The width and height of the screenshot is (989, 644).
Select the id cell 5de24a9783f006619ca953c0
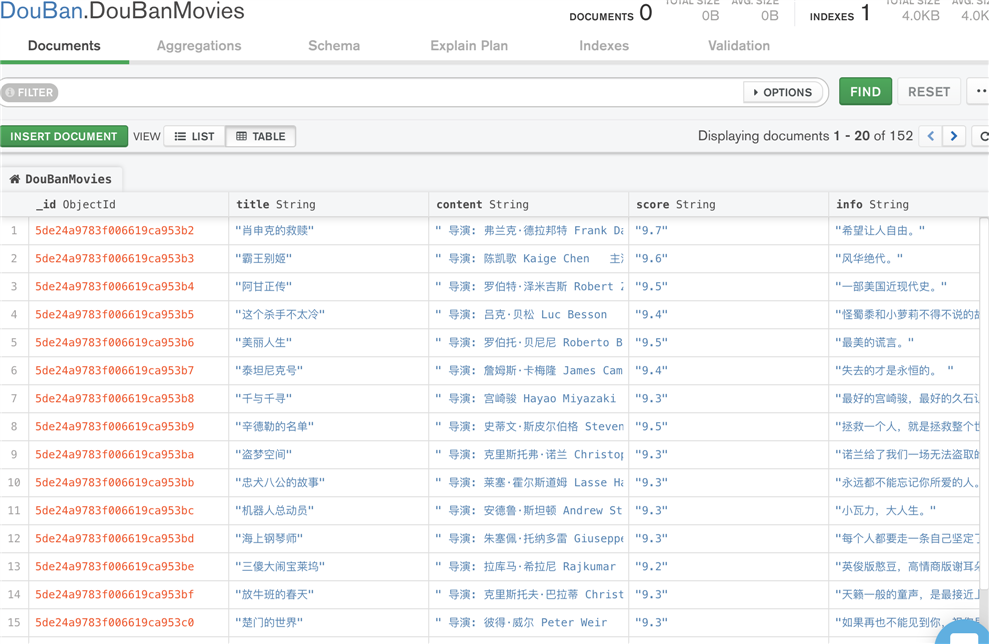point(128,622)
